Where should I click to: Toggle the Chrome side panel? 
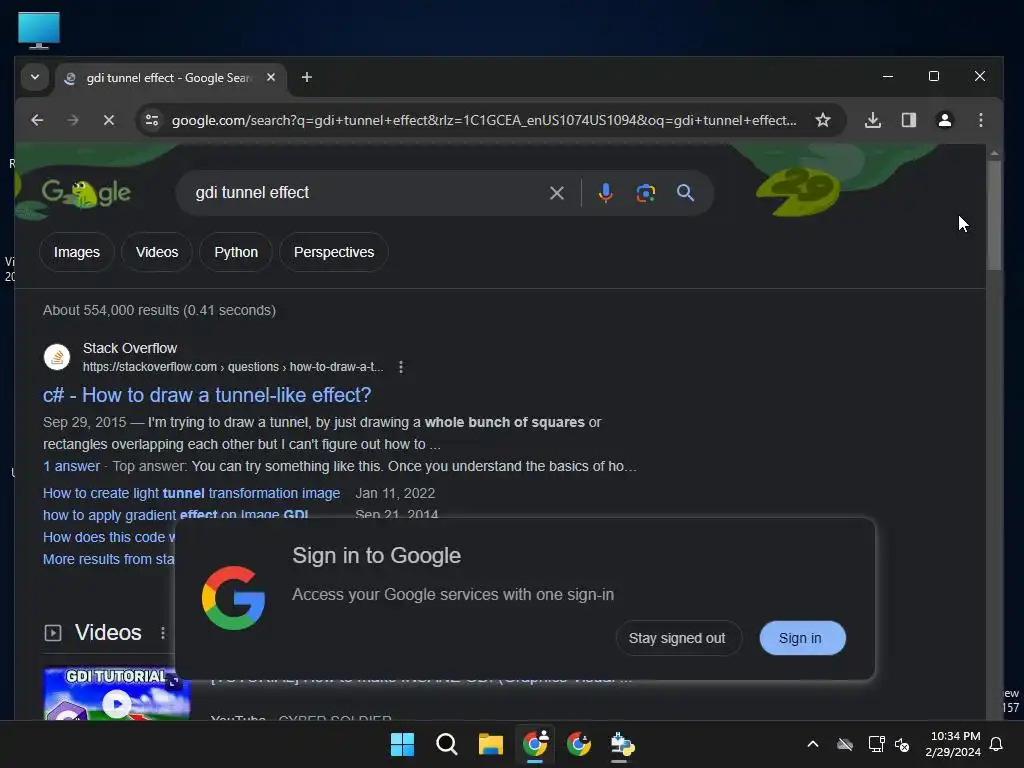coord(909,120)
